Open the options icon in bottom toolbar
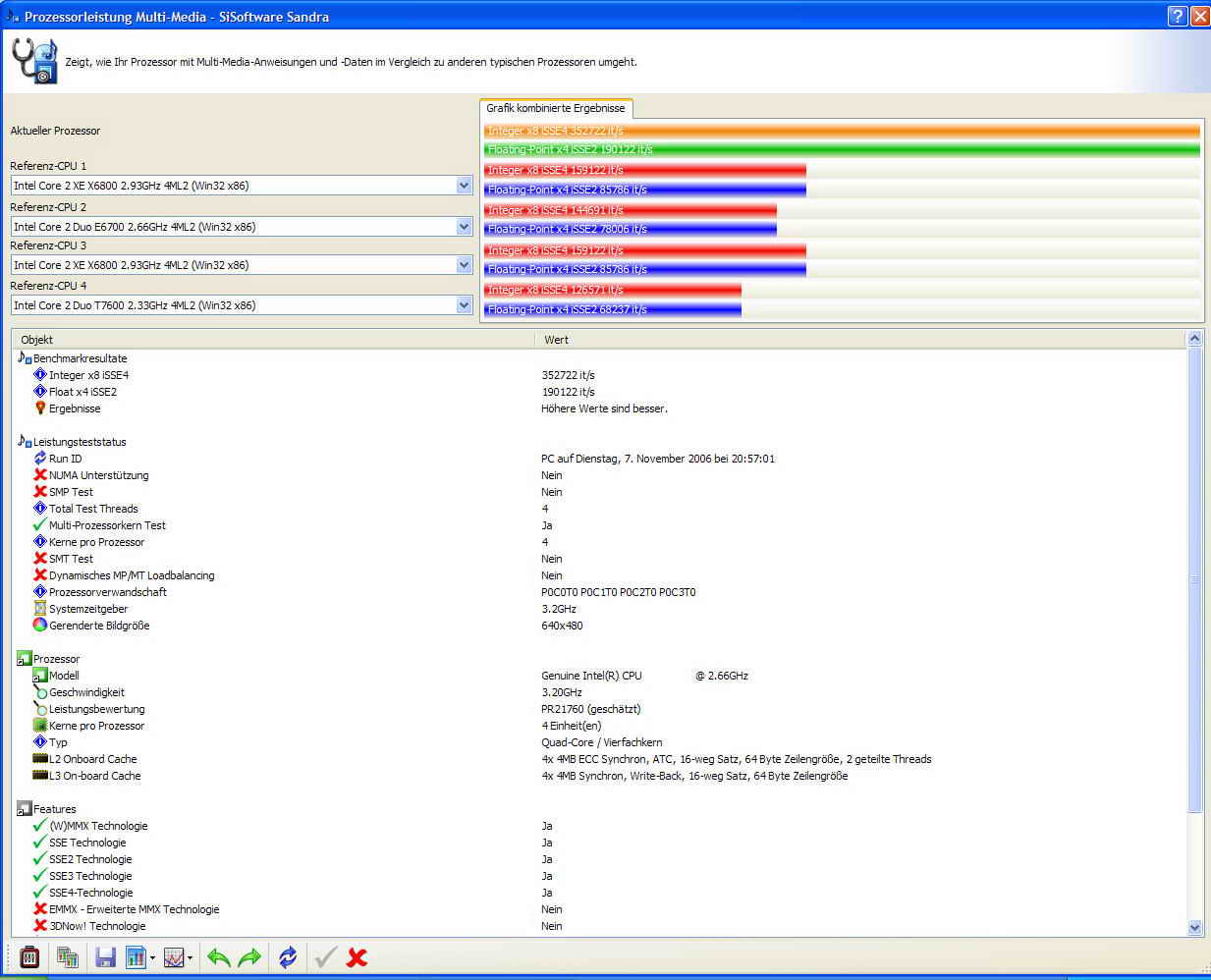 (x=28, y=956)
